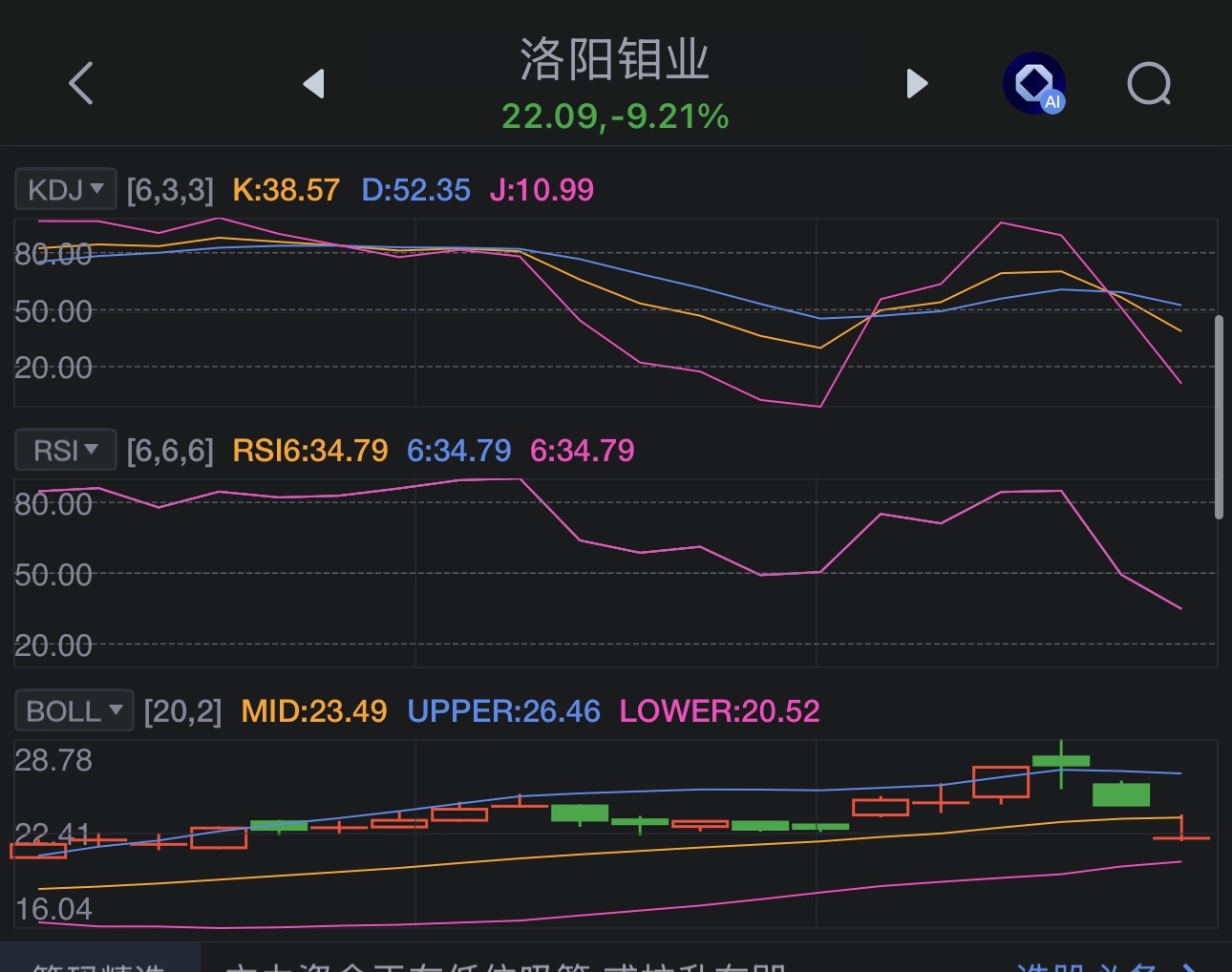Open the KDJ indicator dropdown
The image size is (1232, 972).
[x=66, y=189]
